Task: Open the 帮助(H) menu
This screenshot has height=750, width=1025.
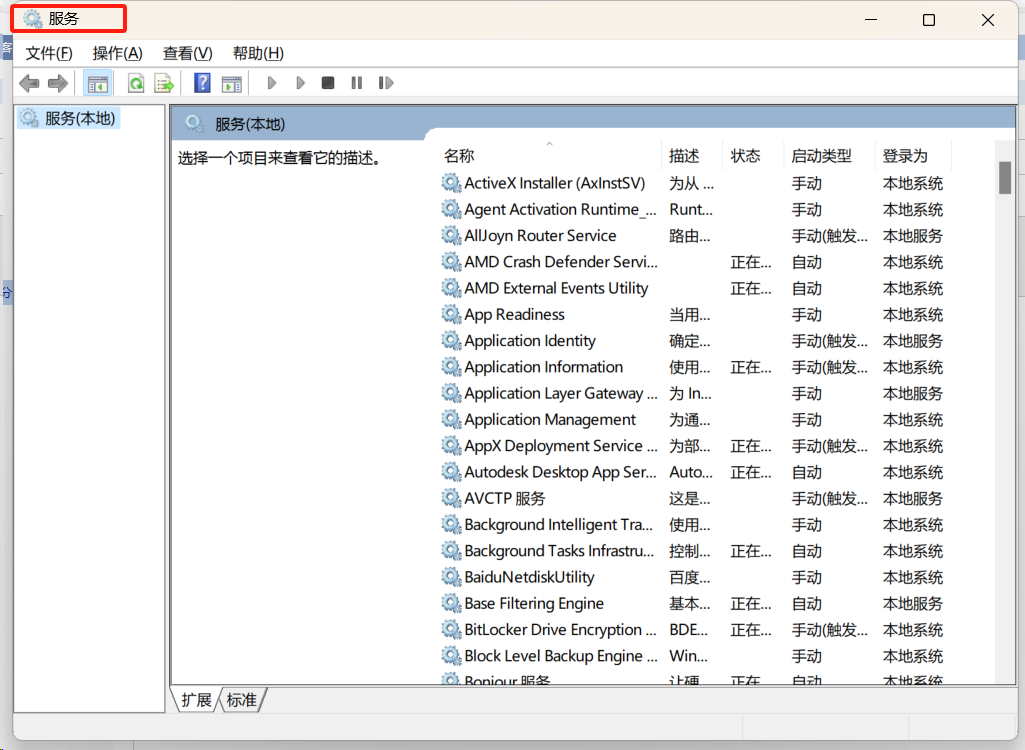Action: point(258,53)
